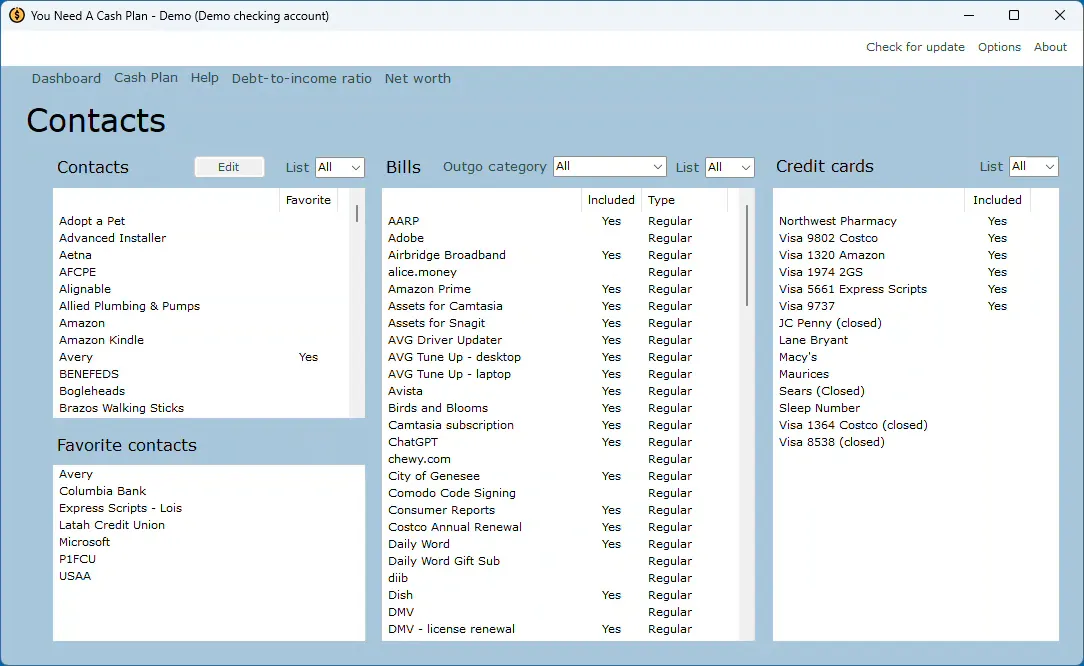Screen dimensions: 1084x666
Task: Select Sleep Number credit card
Action: (819, 408)
